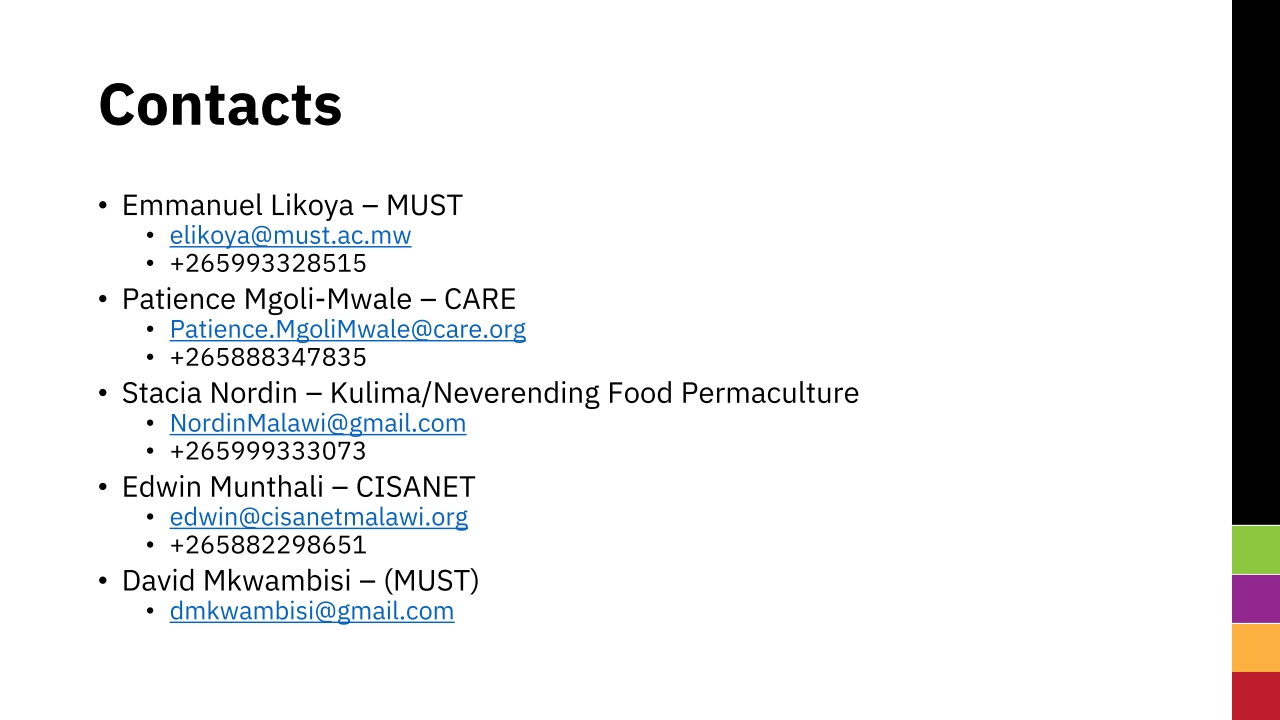The width and height of the screenshot is (1280, 720).
Task: Open the dmkwambisi@gmail.com email link
Action: coord(312,611)
